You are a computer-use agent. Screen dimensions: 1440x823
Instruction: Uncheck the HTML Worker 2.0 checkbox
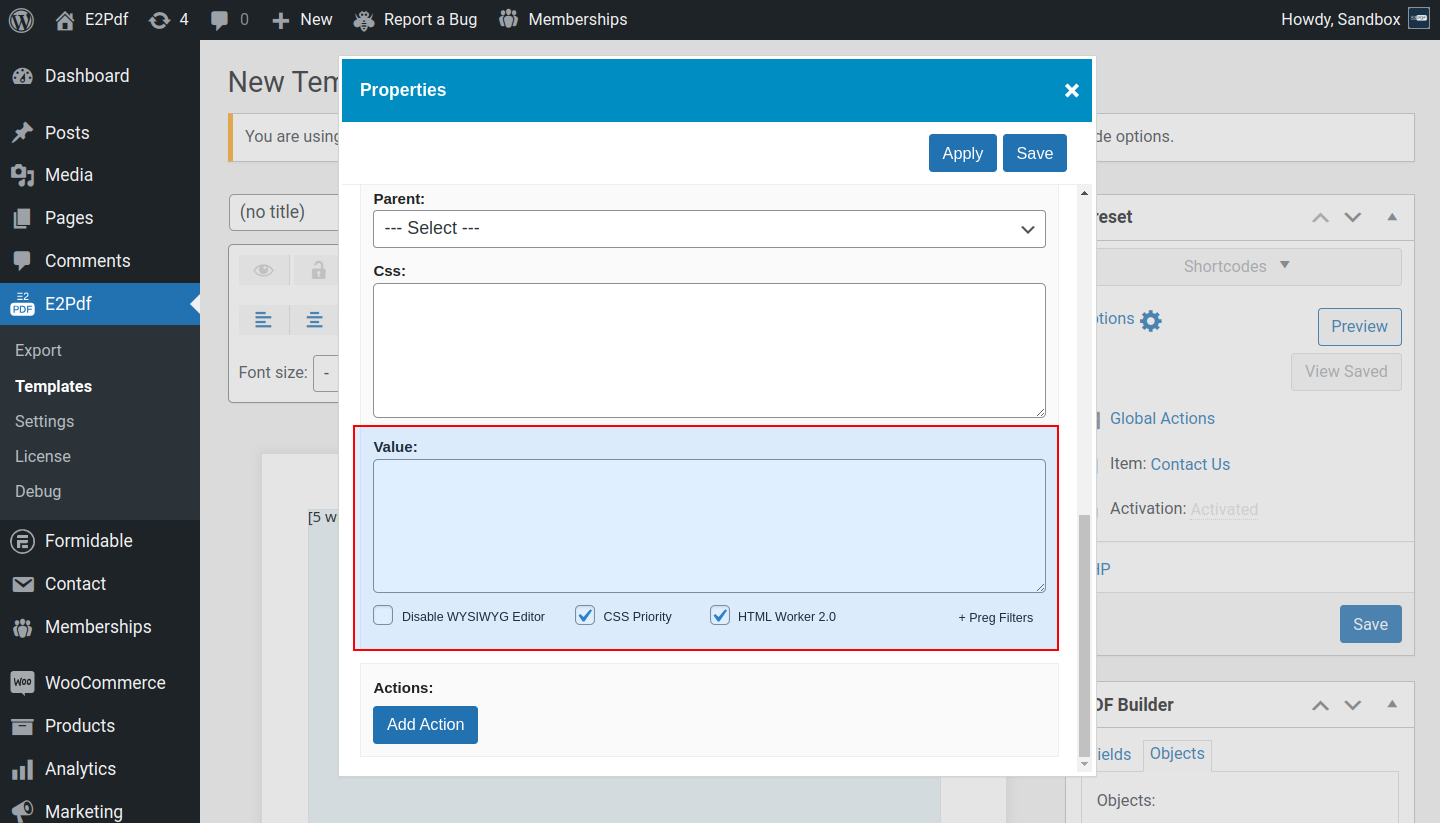[720, 615]
